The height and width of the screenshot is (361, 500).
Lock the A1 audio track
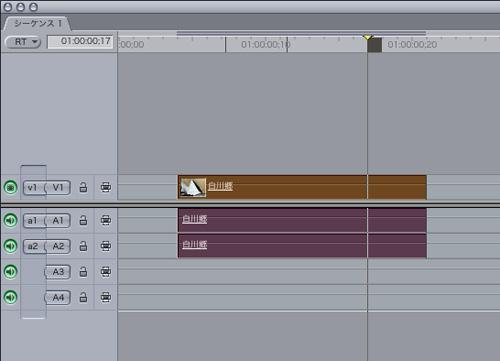(83, 220)
